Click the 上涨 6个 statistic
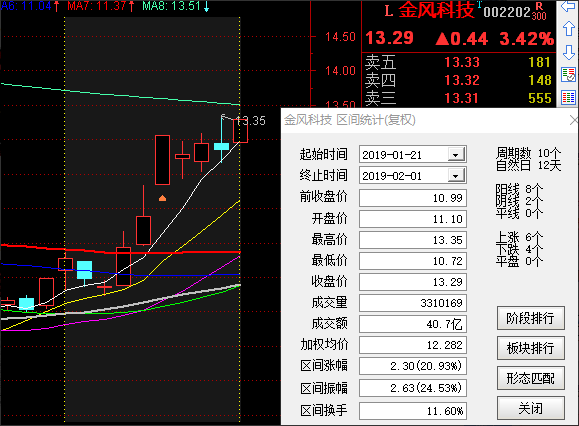 click(520, 237)
